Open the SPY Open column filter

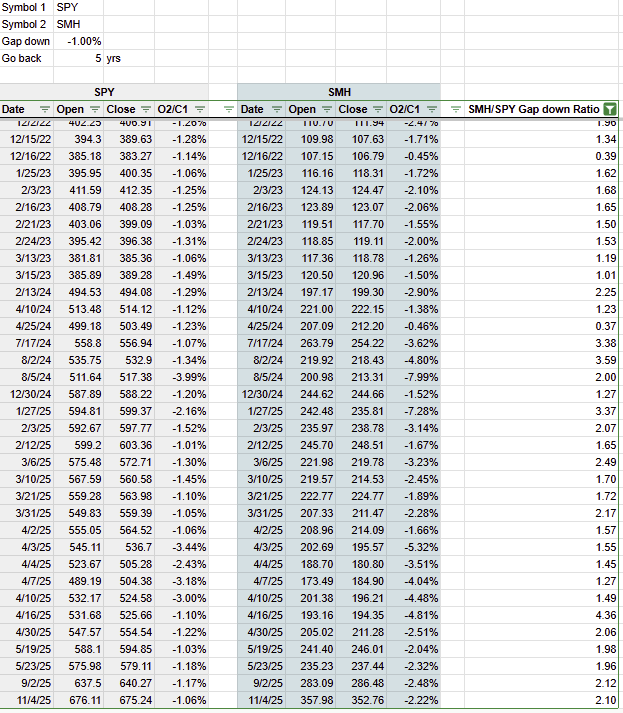(95, 109)
